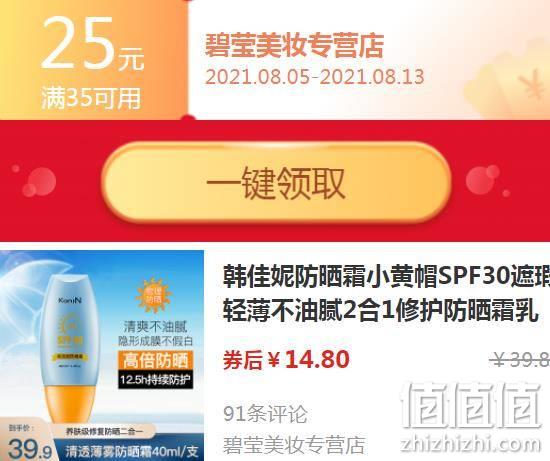Open product title 韩佳妮防晒霜小黄帽SPF30

click(x=387, y=277)
